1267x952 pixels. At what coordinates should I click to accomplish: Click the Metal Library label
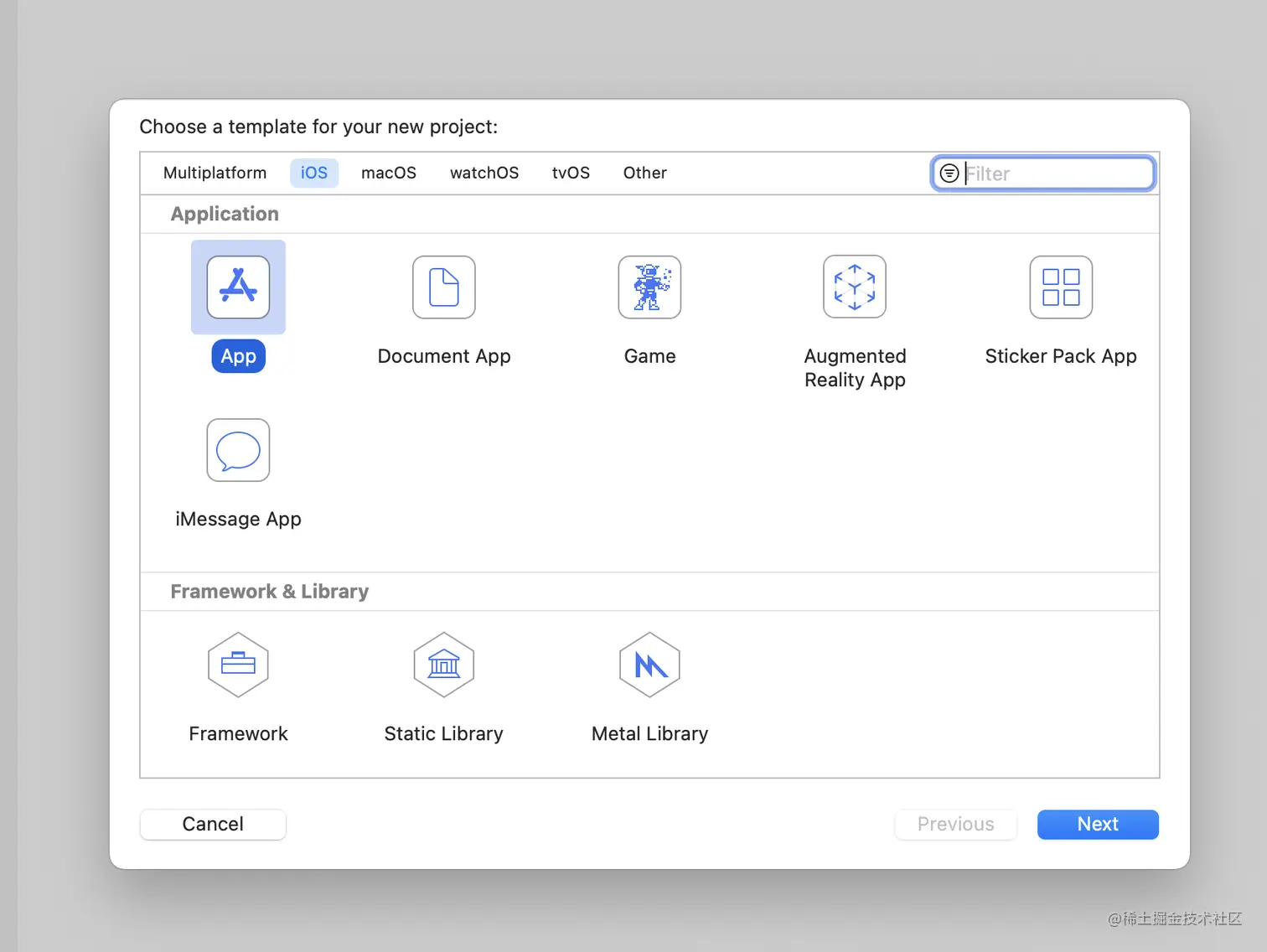click(x=649, y=733)
